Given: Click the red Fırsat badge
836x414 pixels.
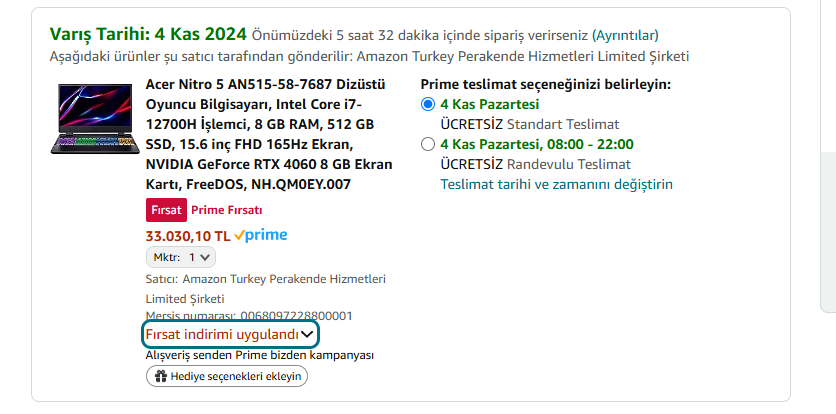Looking at the screenshot, I should tap(165, 210).
